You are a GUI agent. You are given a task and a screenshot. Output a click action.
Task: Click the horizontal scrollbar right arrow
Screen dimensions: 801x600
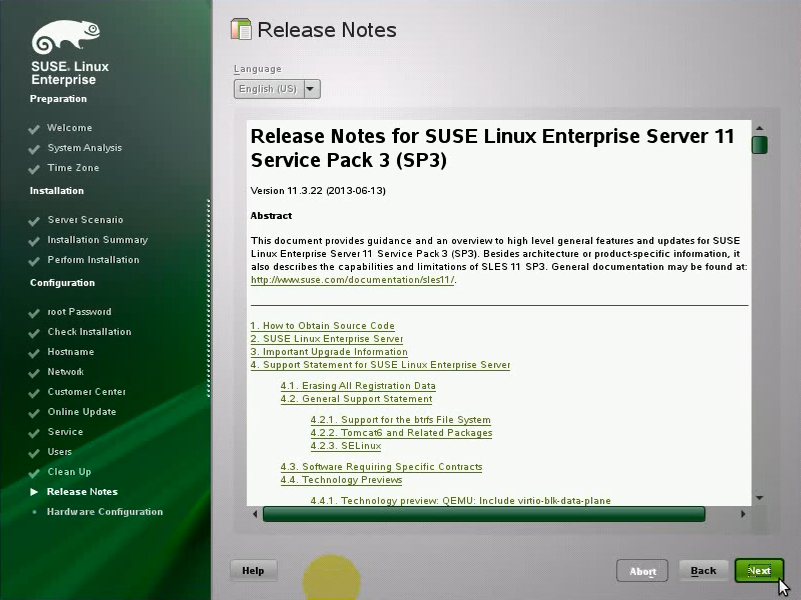[x=743, y=514]
